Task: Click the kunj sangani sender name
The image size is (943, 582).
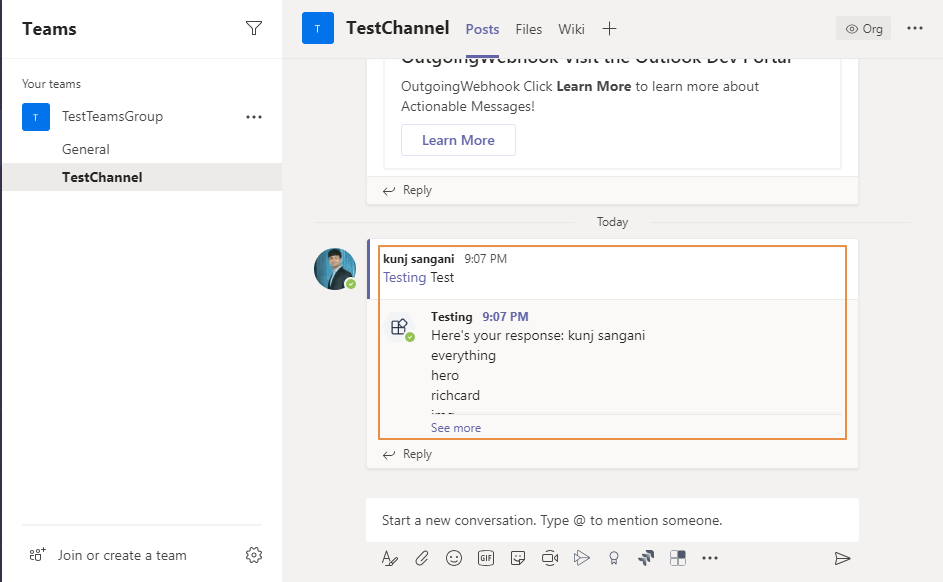Action: click(419, 259)
